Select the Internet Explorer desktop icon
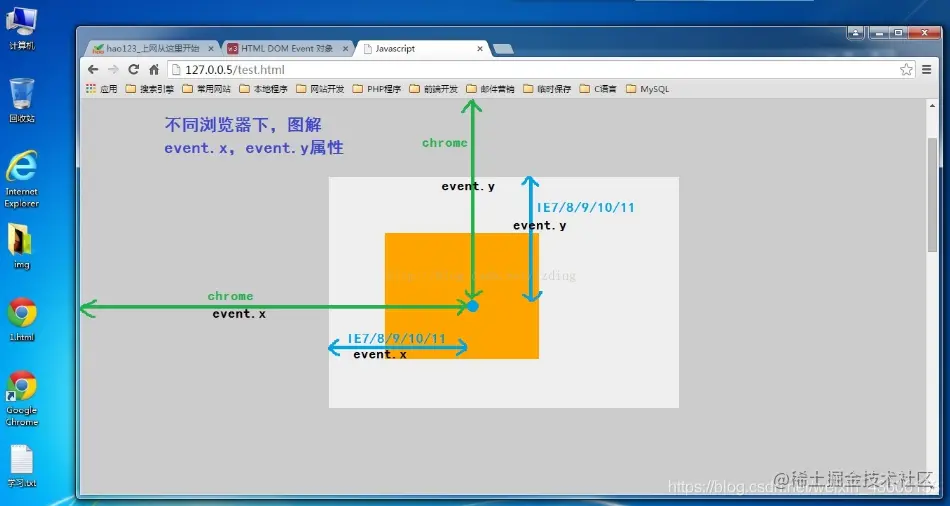The height and width of the screenshot is (506, 950). click(x=21, y=179)
